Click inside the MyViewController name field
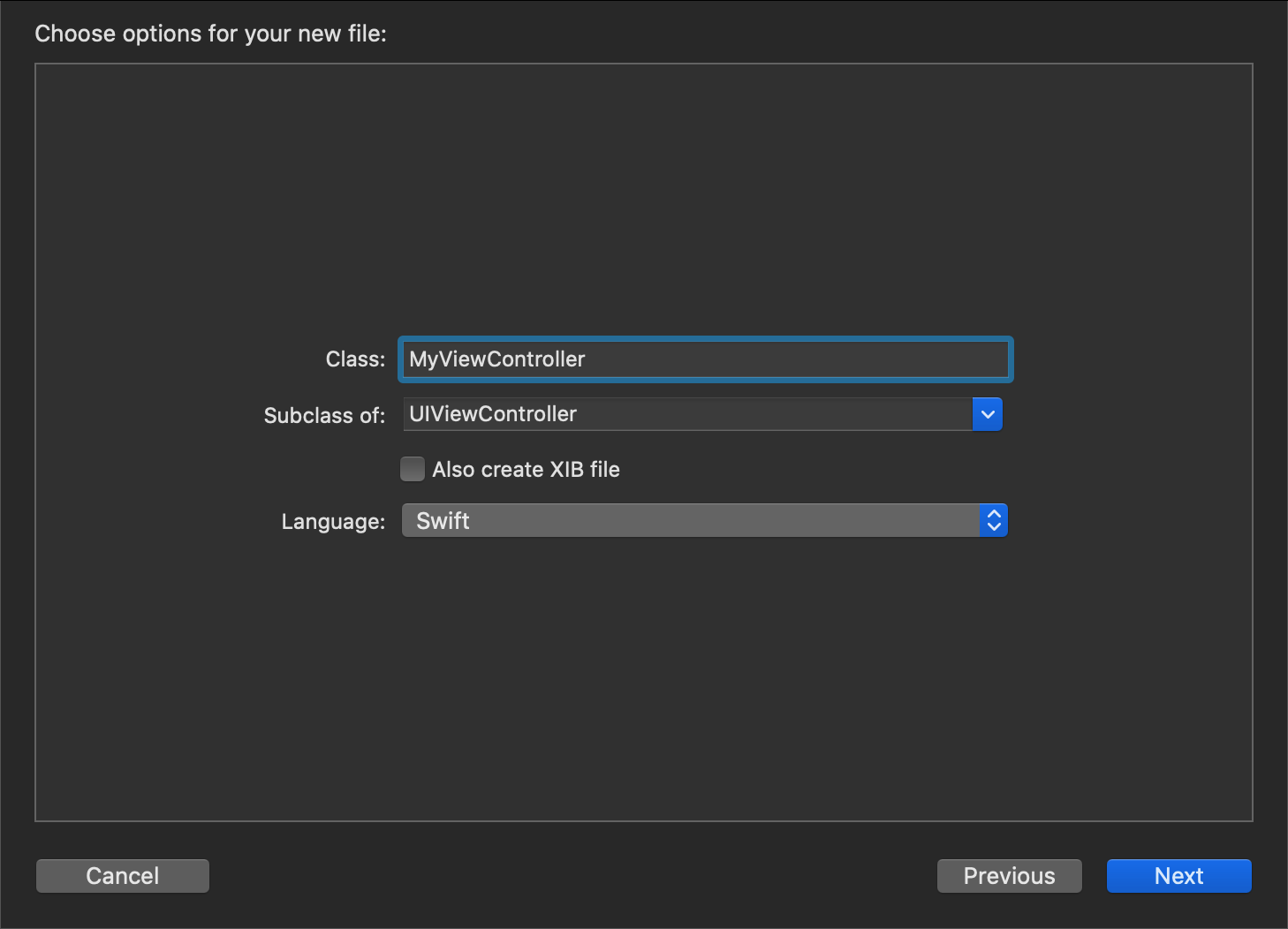 704,359
